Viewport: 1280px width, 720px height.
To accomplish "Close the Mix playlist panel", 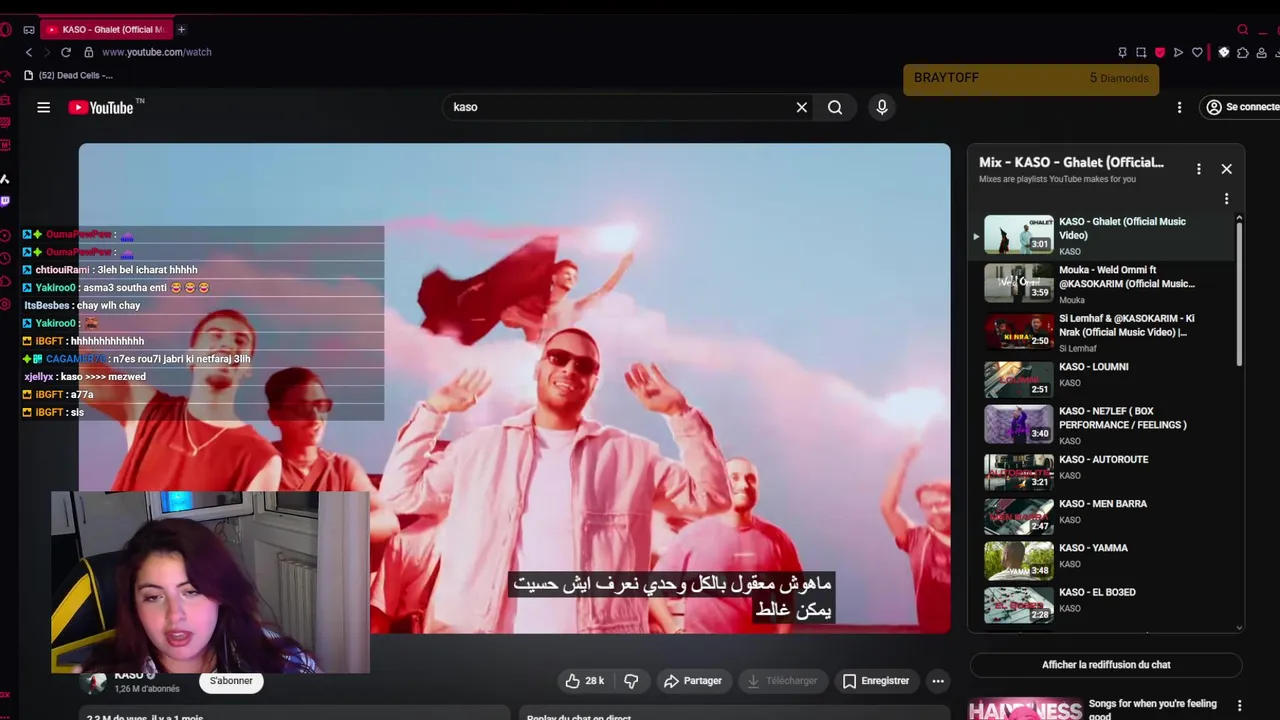I will (x=1226, y=169).
